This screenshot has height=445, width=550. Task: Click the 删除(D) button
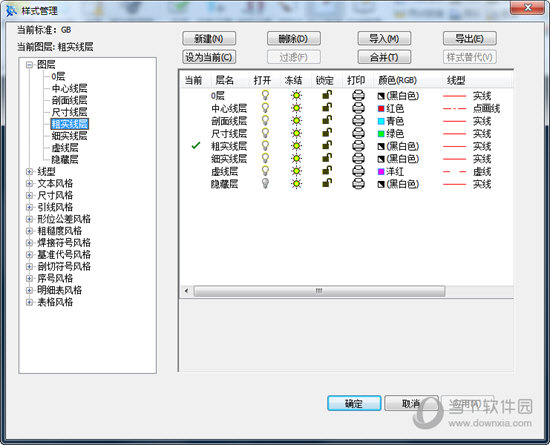(x=294, y=39)
